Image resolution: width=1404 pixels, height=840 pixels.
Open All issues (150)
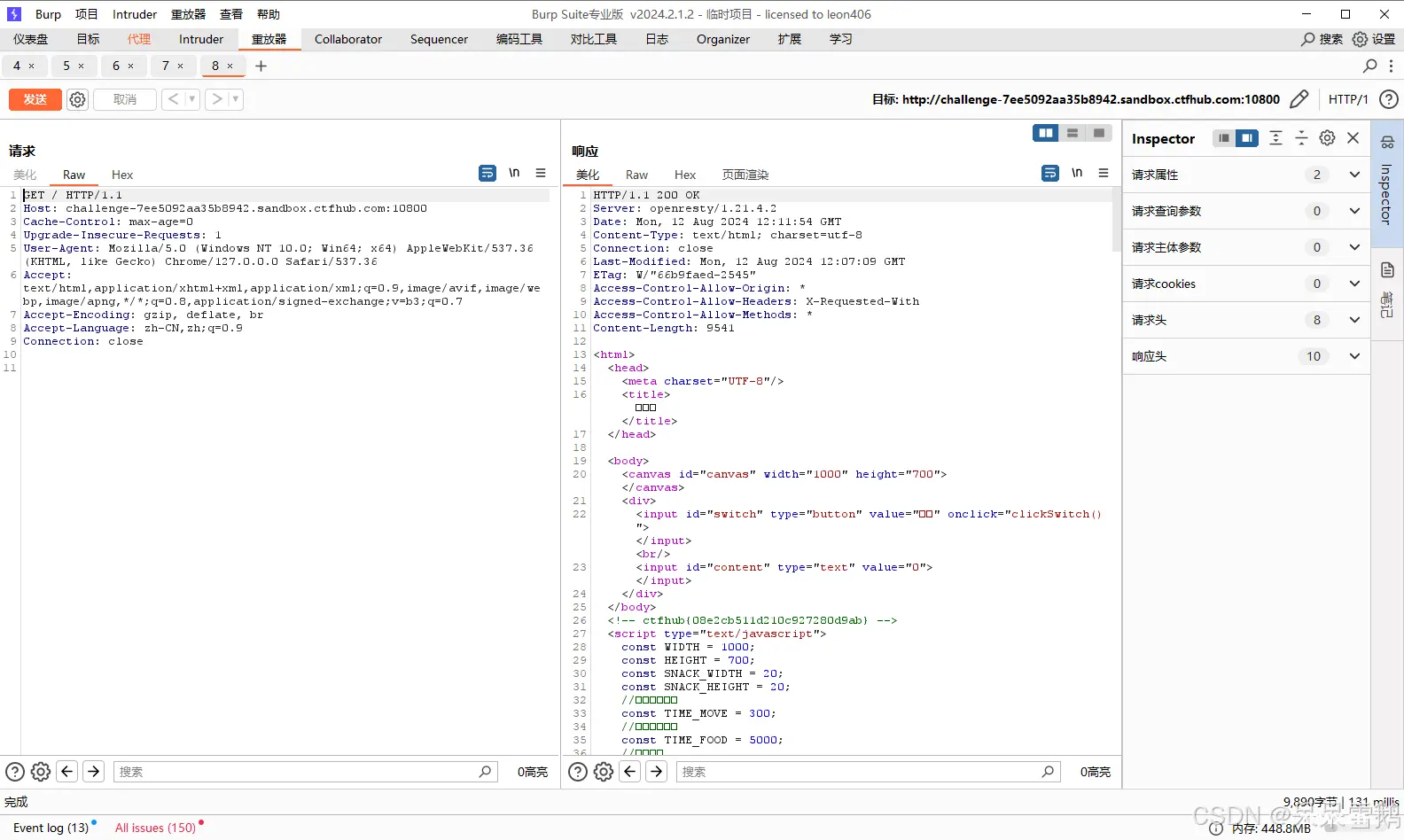pyautogui.click(x=155, y=828)
